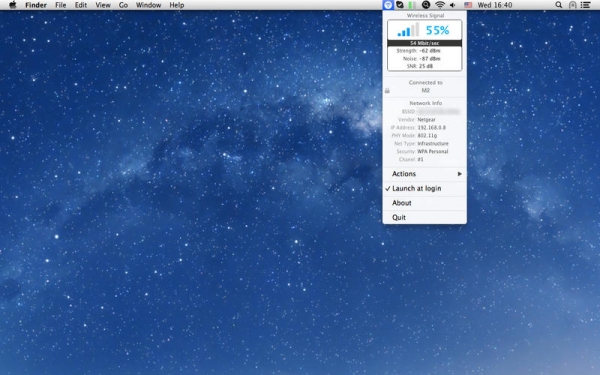Click the Wed 16:40 clock
600x375 pixels.
(x=495, y=5)
